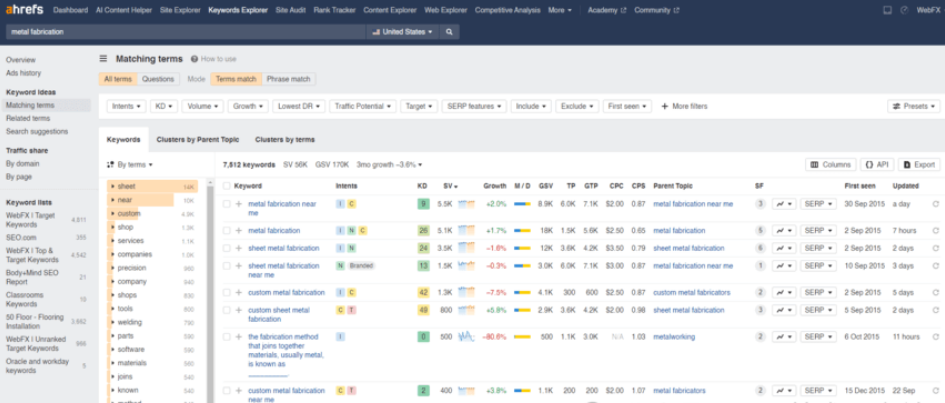
Task: Click the SF count badge showing 6
Action: (761, 248)
